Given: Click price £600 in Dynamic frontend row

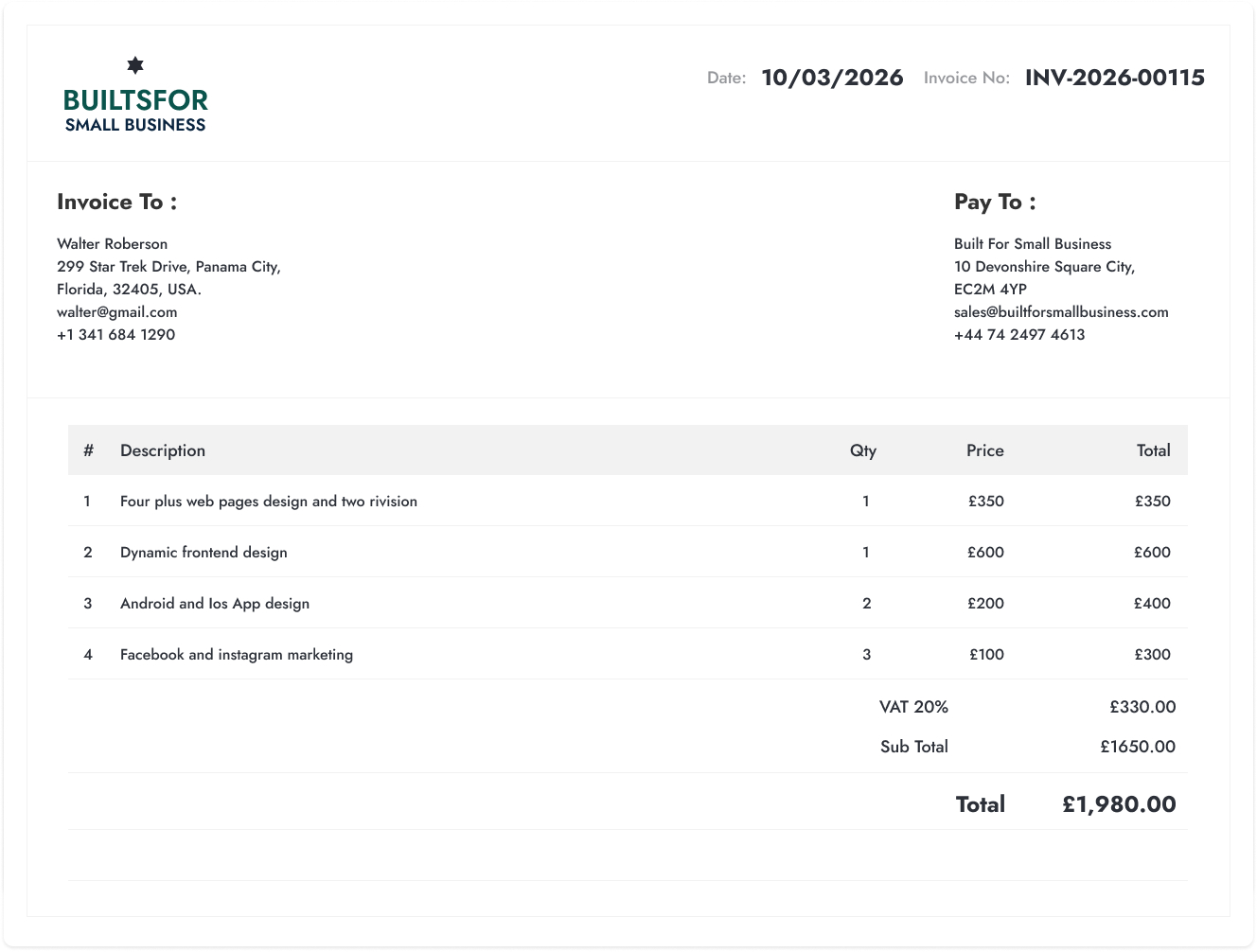Looking at the screenshot, I should point(985,553).
